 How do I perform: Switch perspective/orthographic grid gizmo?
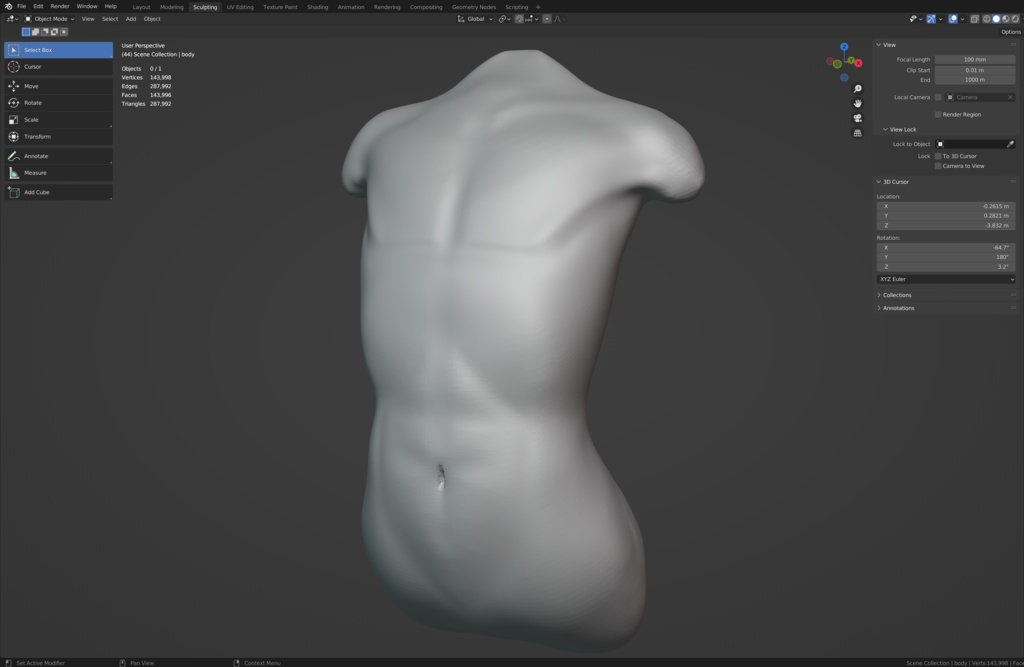857,133
